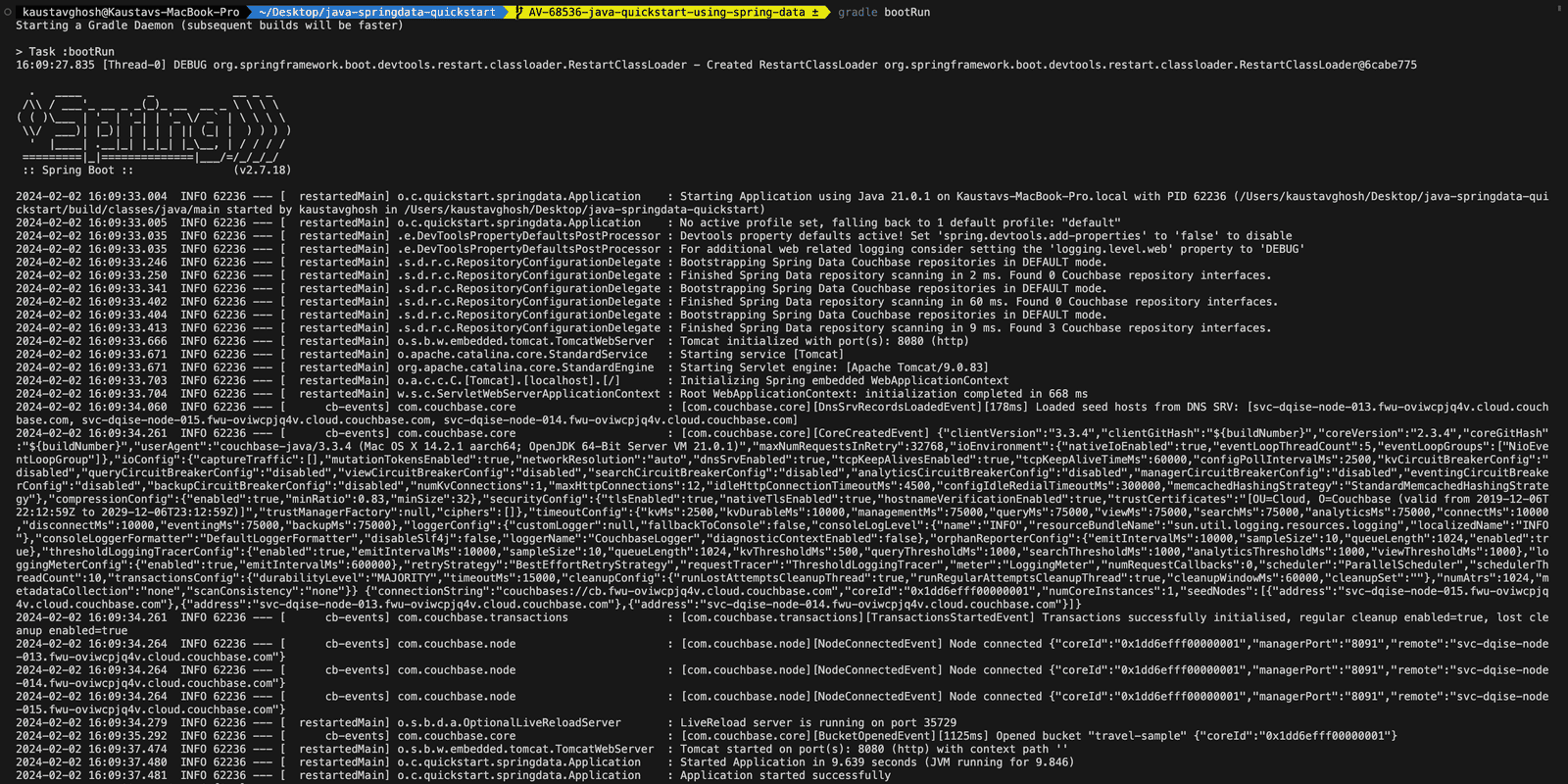Click logger name 'o.apache.catalina.core.StandardService'

(522, 355)
